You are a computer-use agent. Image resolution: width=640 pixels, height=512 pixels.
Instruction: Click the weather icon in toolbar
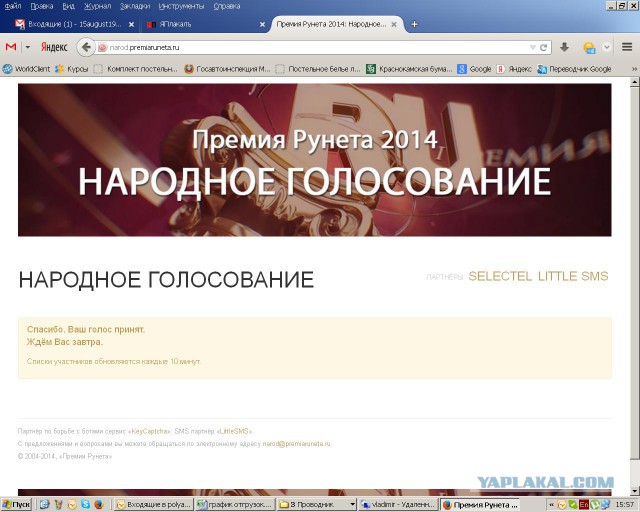pos(589,48)
